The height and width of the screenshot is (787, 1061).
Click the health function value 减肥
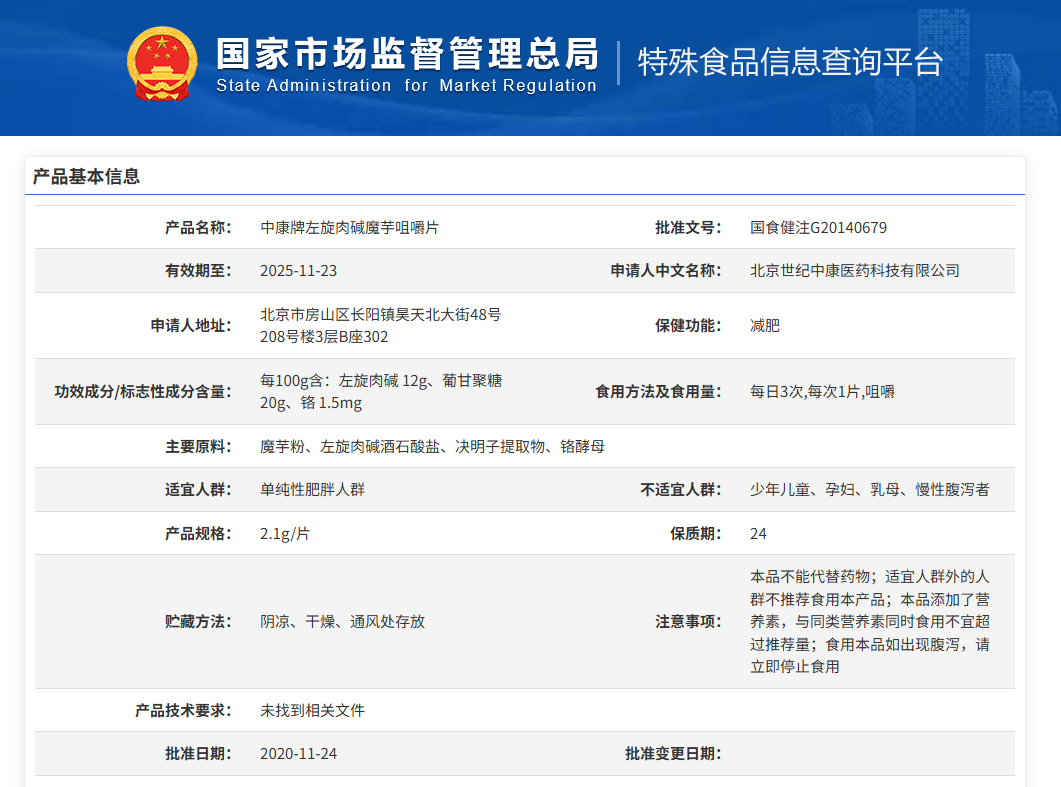[x=764, y=326]
